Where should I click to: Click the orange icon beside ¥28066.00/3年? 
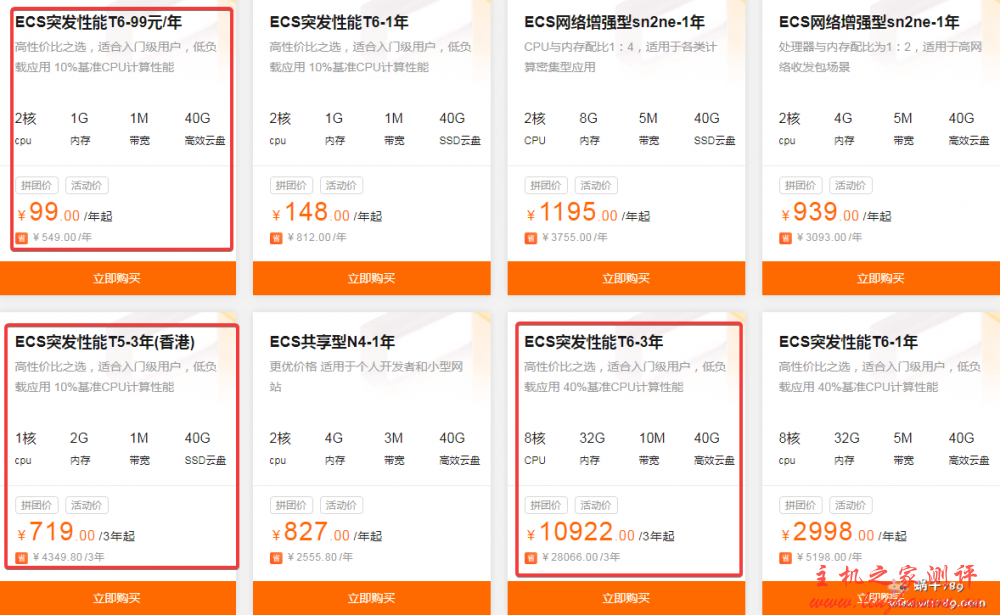tap(531, 558)
